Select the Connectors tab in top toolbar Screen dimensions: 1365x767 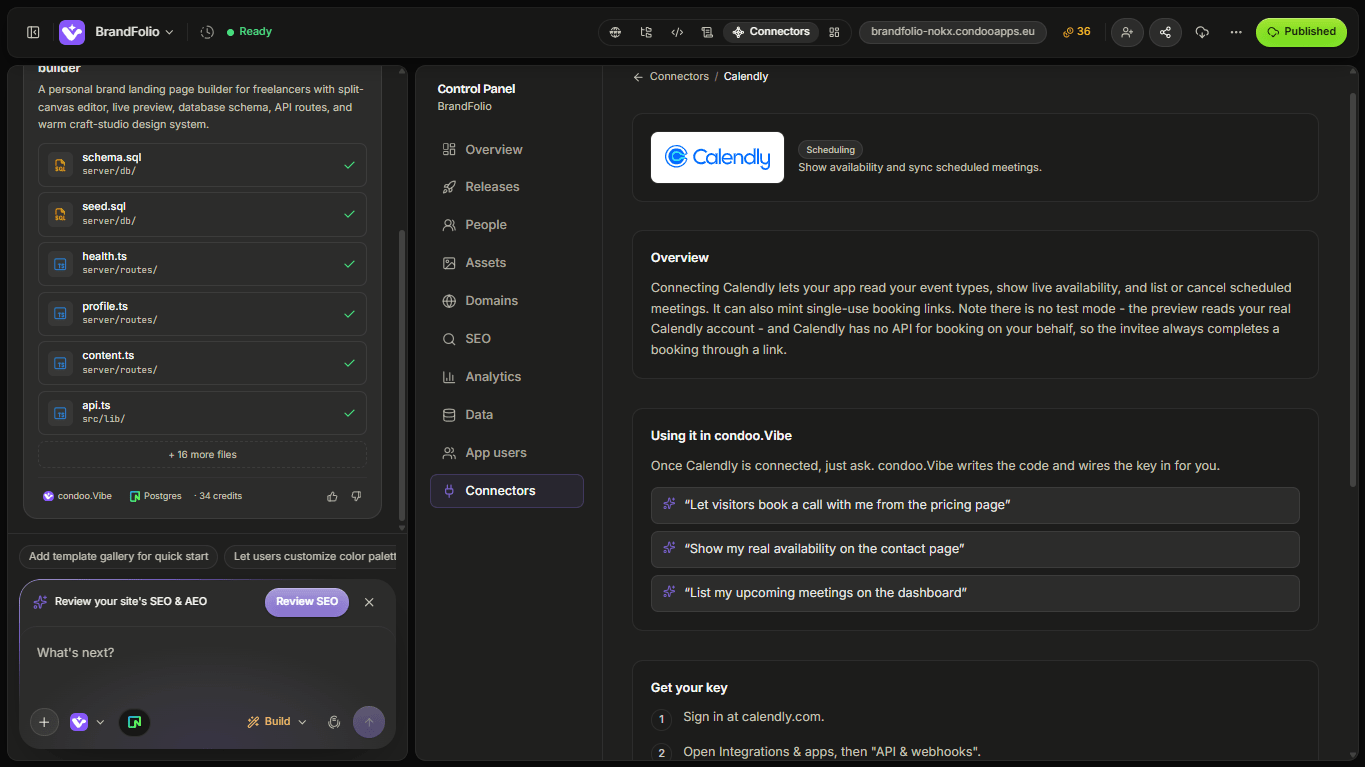[771, 32]
